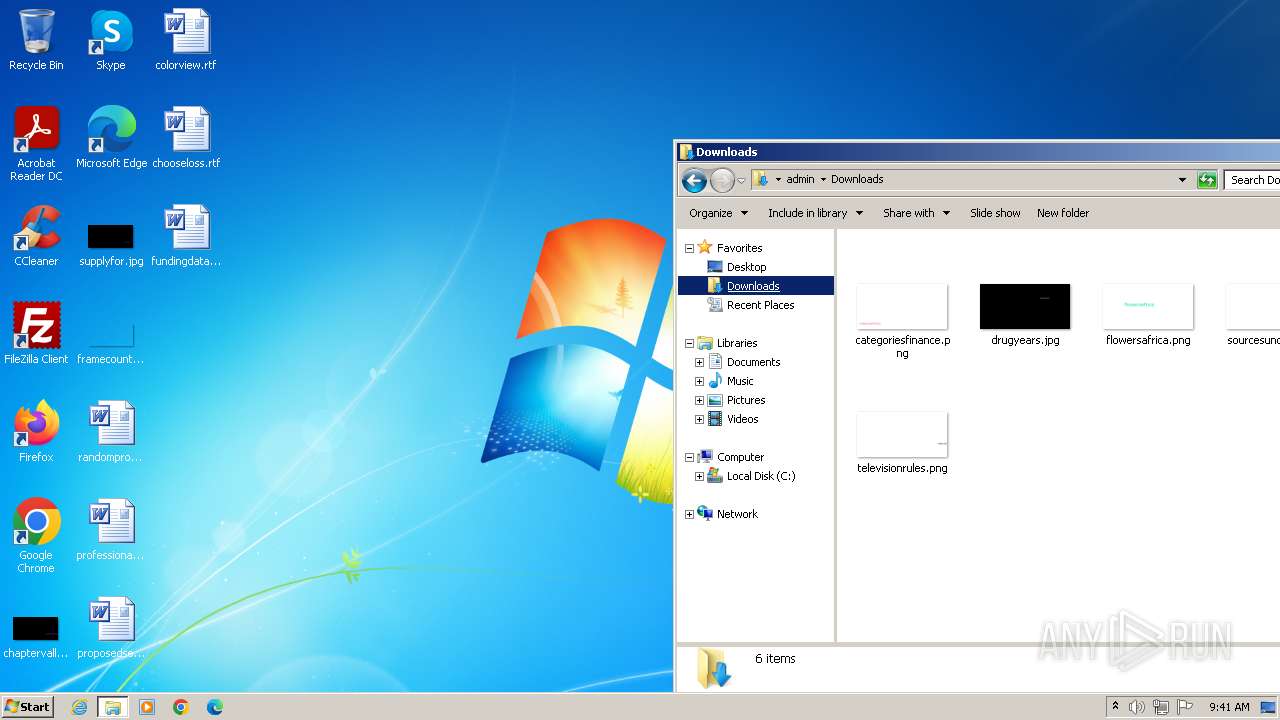Screen dimensions: 1280x720
Task: Collapse the Libraries tree group
Action: click(689, 343)
